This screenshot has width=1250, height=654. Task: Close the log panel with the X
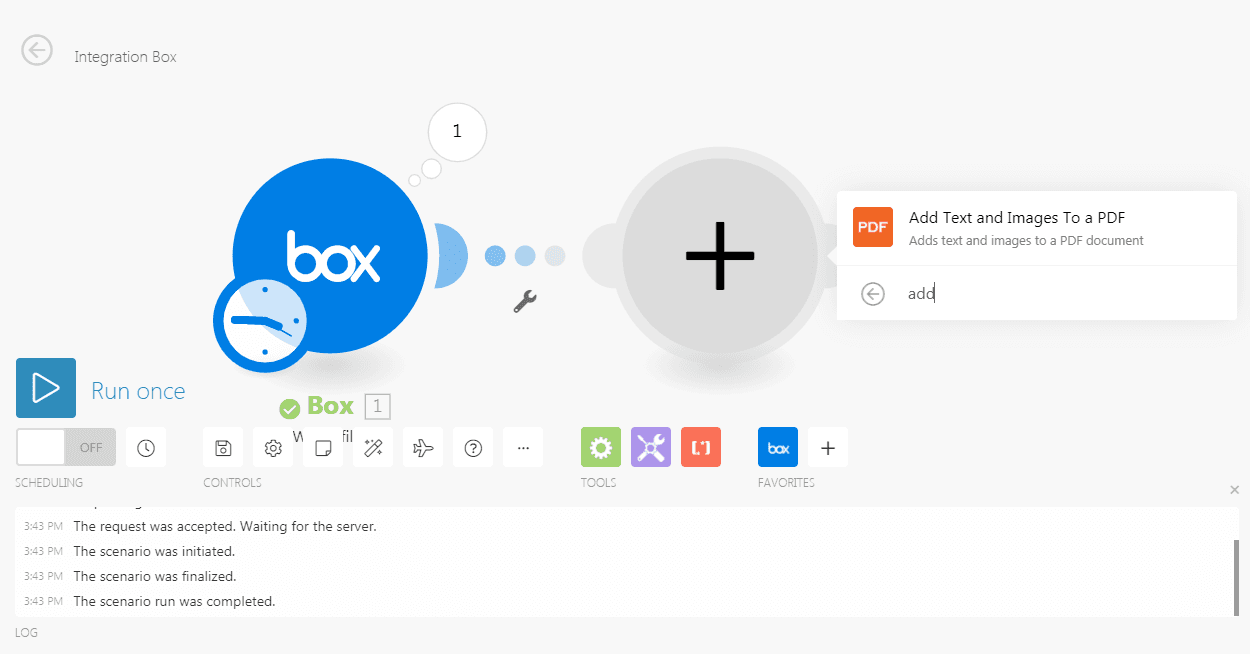[x=1234, y=490]
